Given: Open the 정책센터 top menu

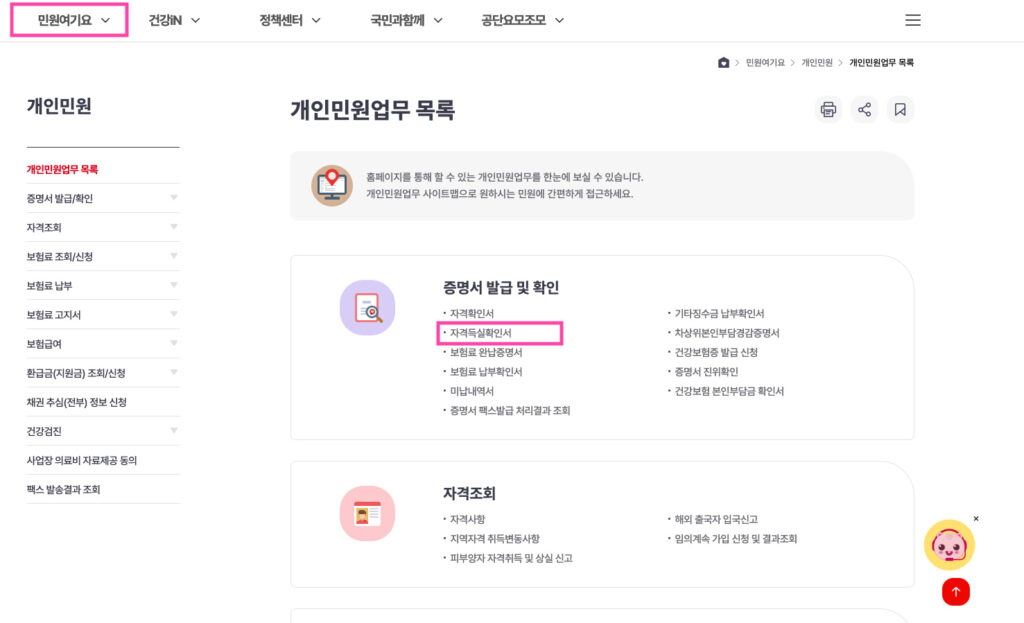Looking at the screenshot, I should click(289, 20).
